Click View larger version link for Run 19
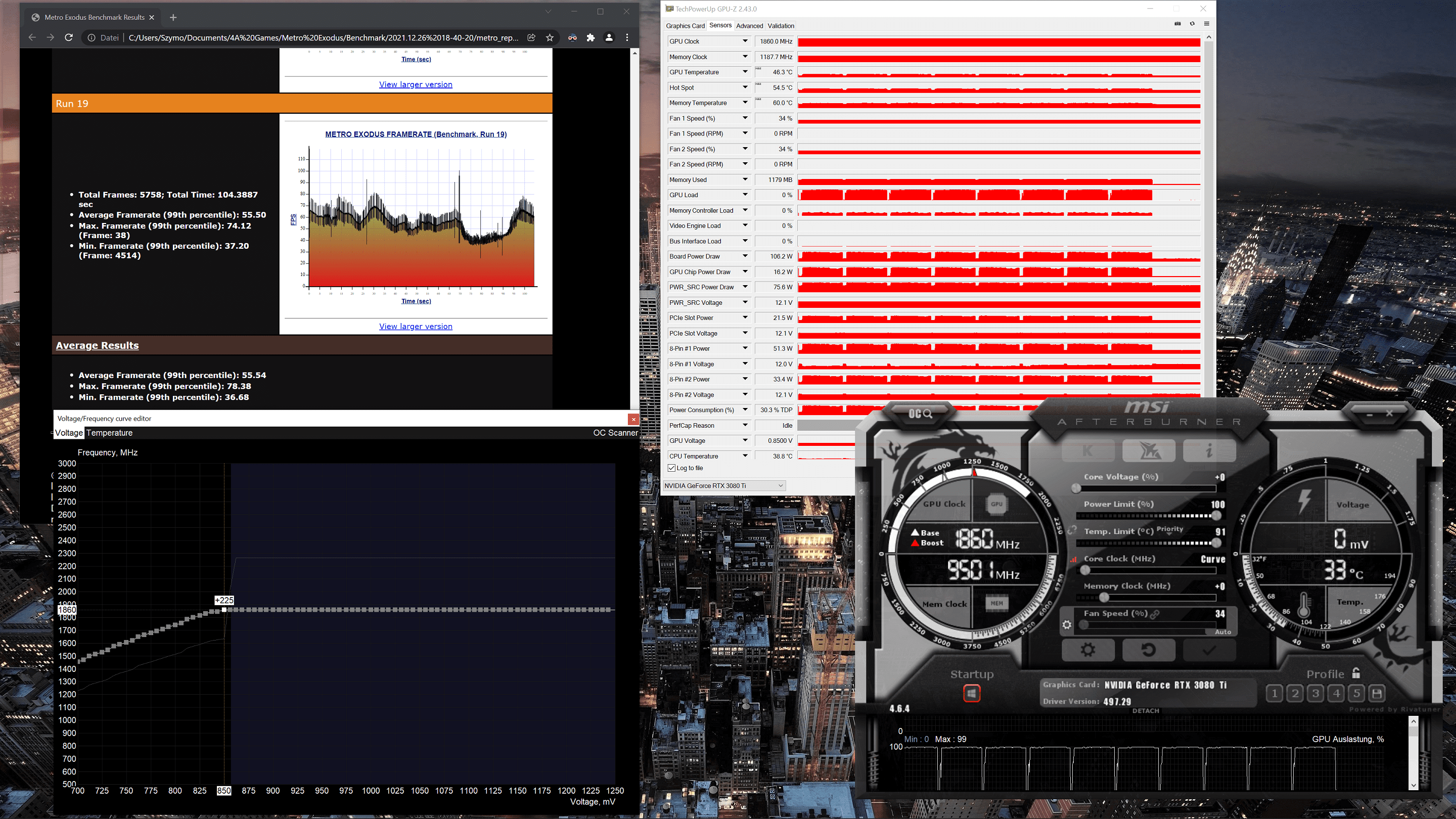Image resolution: width=1456 pixels, height=819 pixels. coord(416,326)
